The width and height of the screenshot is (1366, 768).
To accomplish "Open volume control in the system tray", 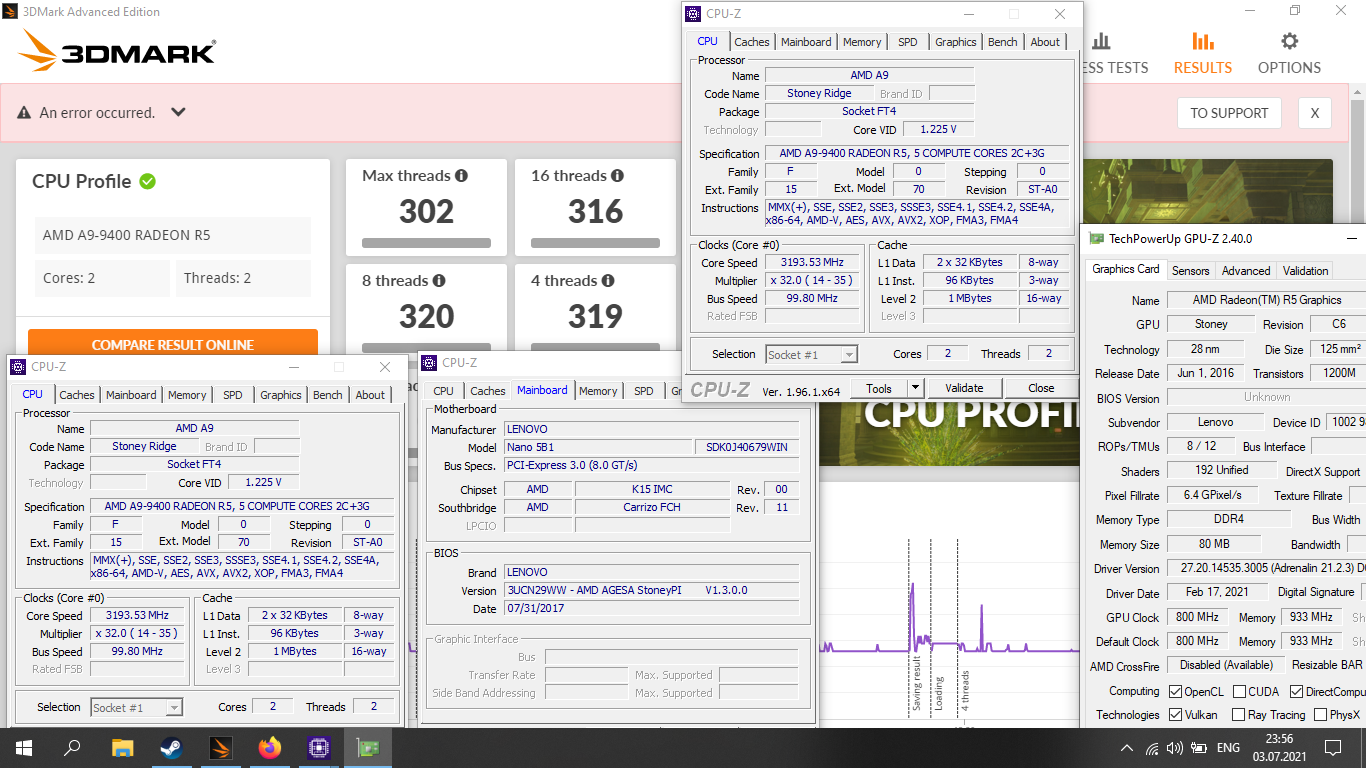I will point(1174,748).
